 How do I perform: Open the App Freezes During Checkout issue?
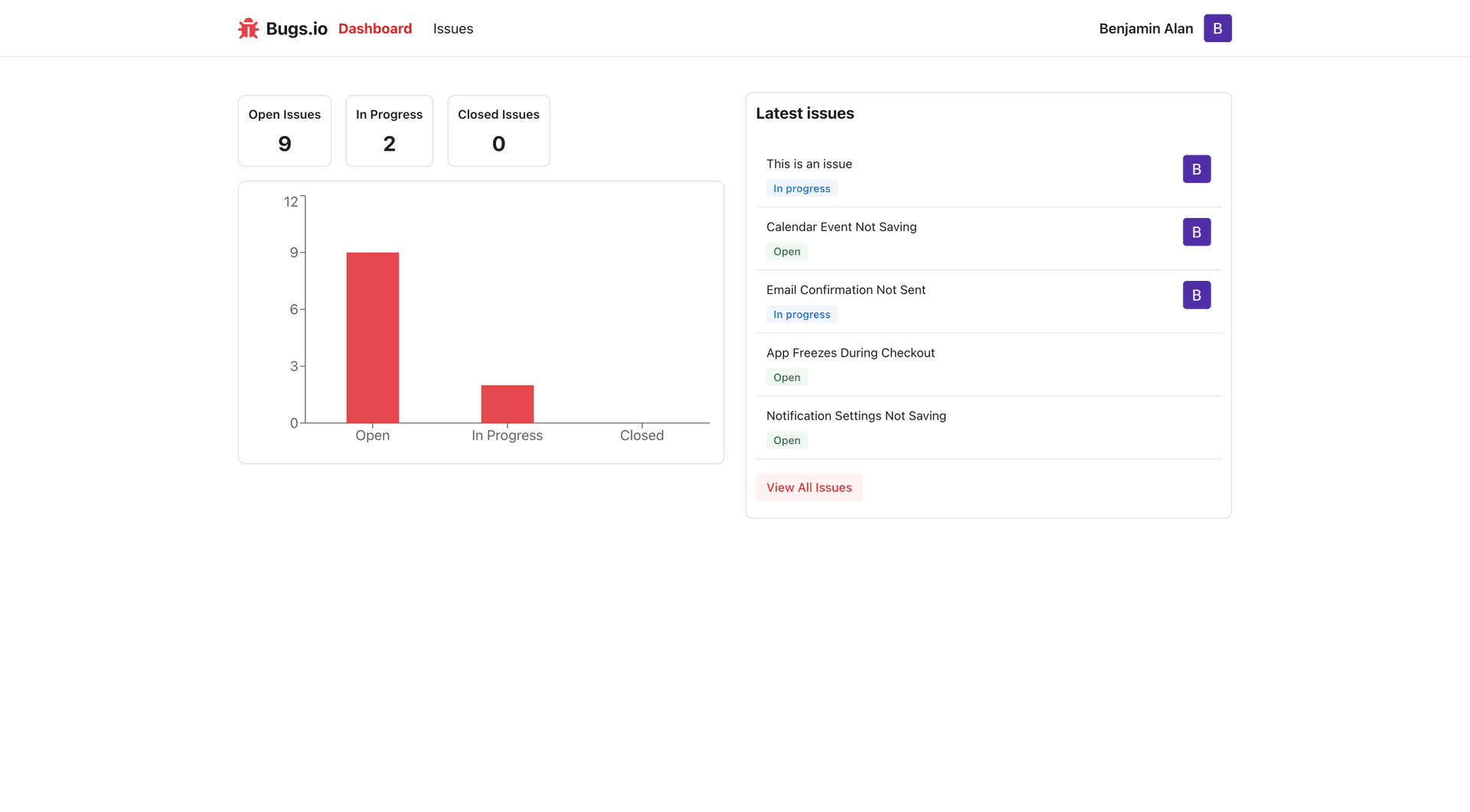pyautogui.click(x=851, y=353)
